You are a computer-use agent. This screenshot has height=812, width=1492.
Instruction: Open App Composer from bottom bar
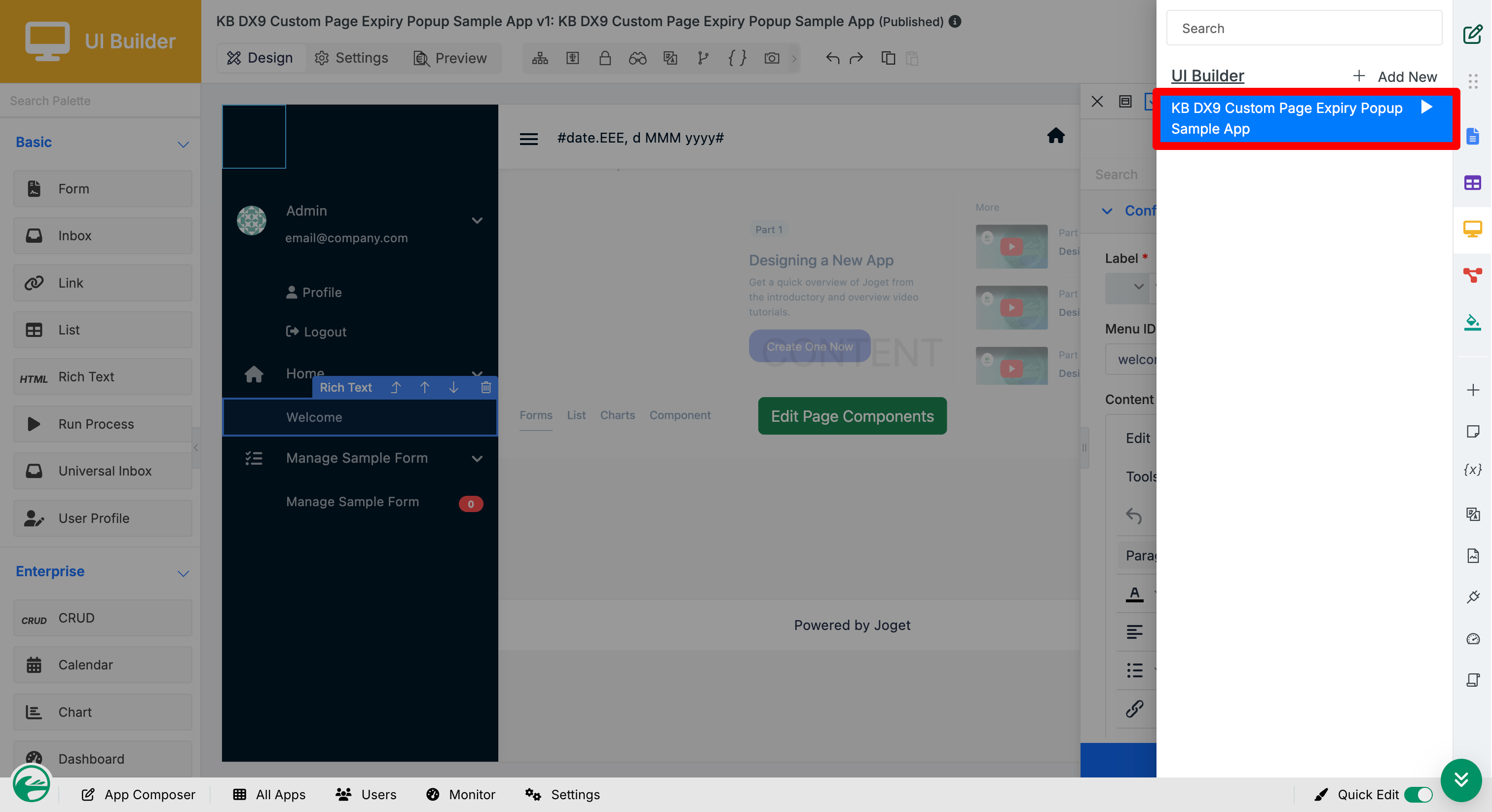click(139, 795)
